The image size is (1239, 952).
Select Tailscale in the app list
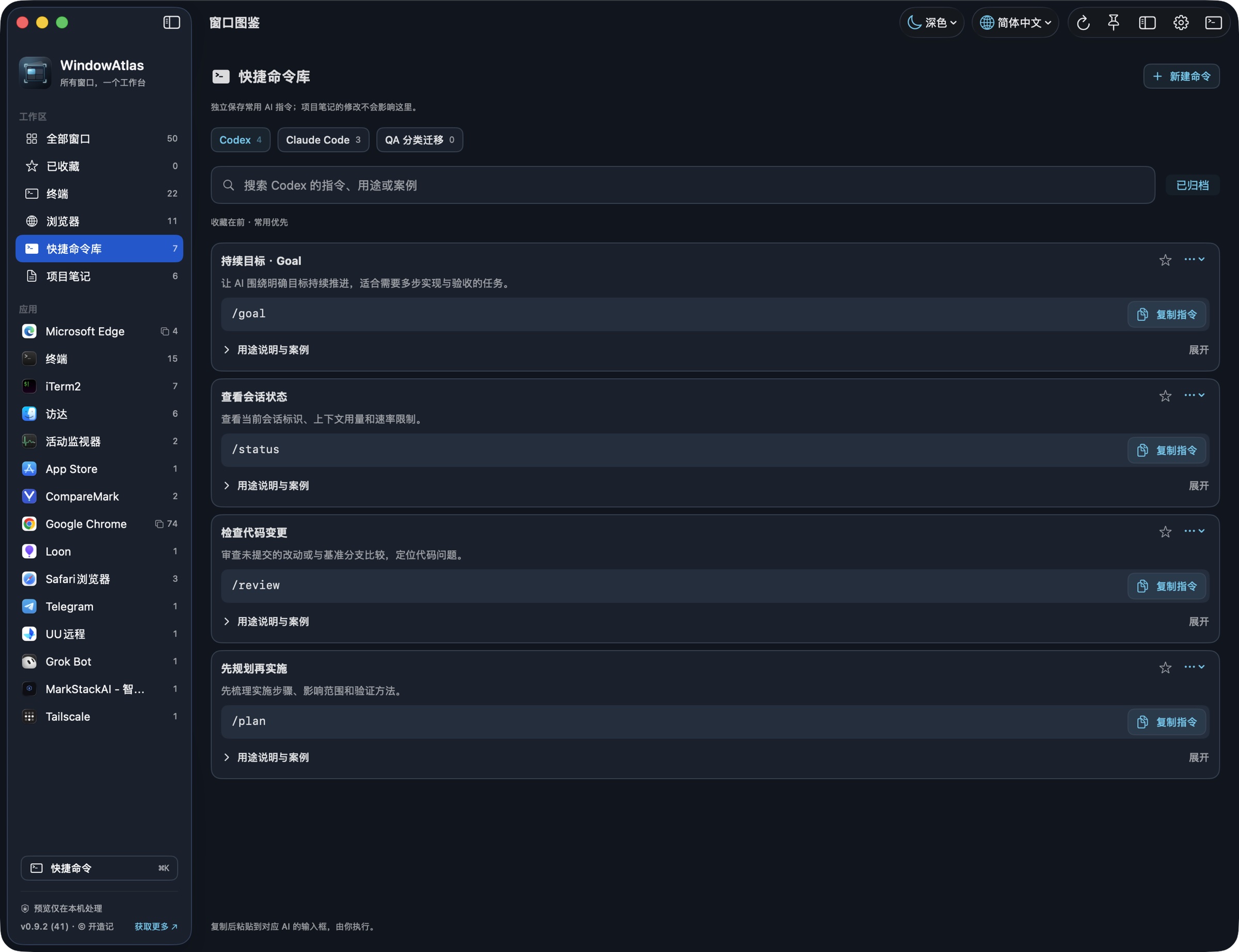coord(99,716)
